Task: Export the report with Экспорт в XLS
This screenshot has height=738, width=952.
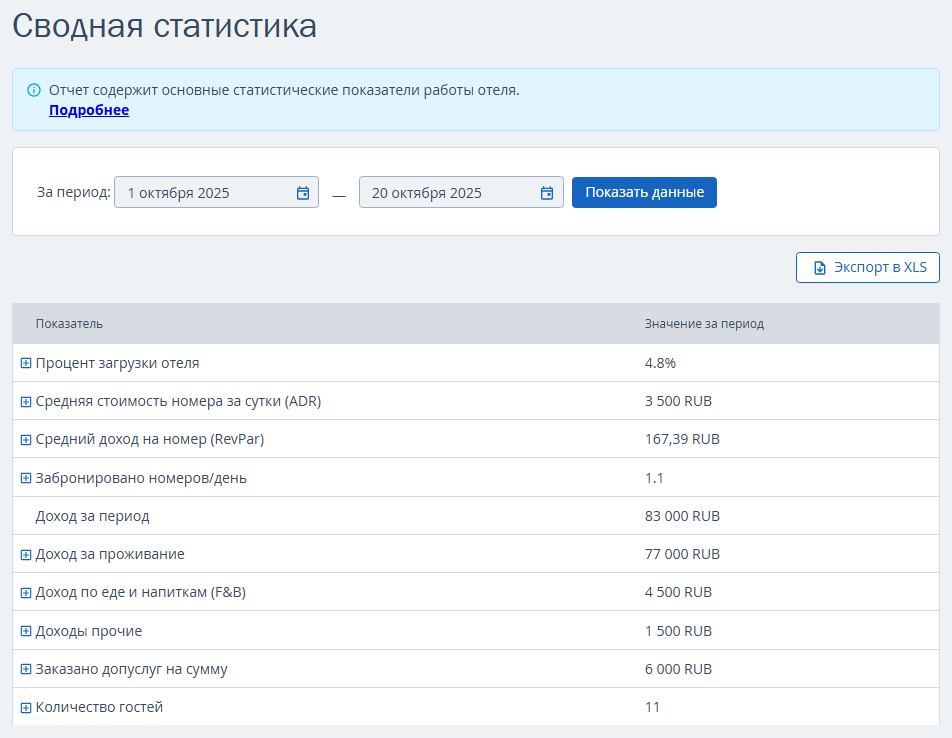Action: coord(868,268)
